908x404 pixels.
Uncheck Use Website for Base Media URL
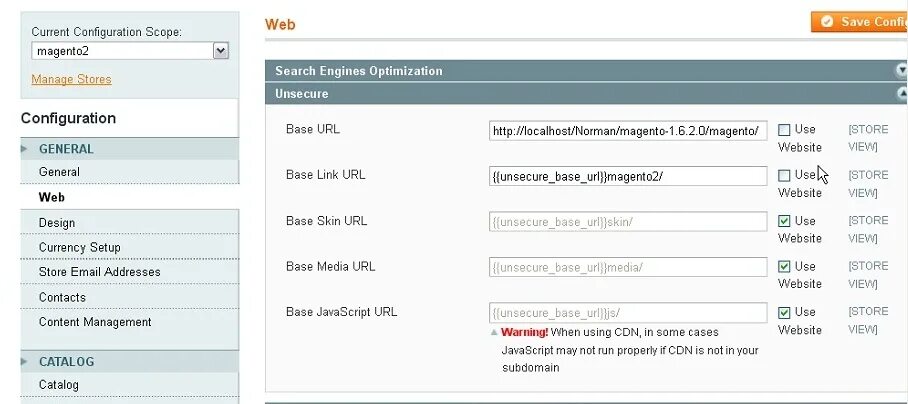click(784, 267)
